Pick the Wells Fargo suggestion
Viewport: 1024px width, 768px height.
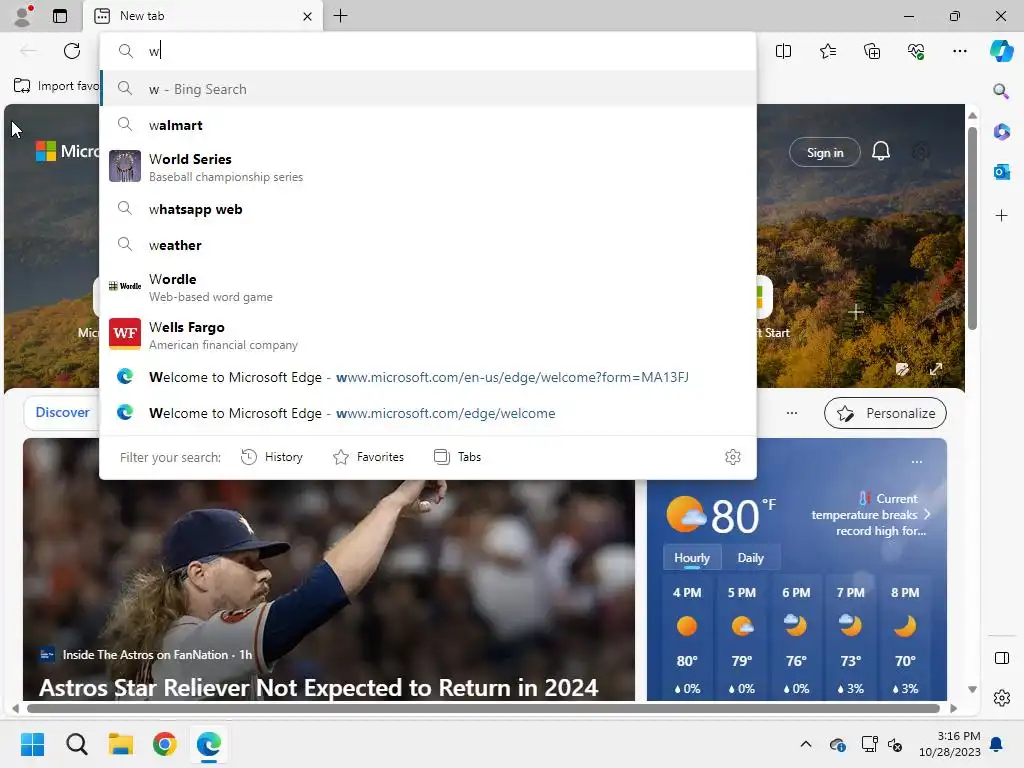[428, 335]
